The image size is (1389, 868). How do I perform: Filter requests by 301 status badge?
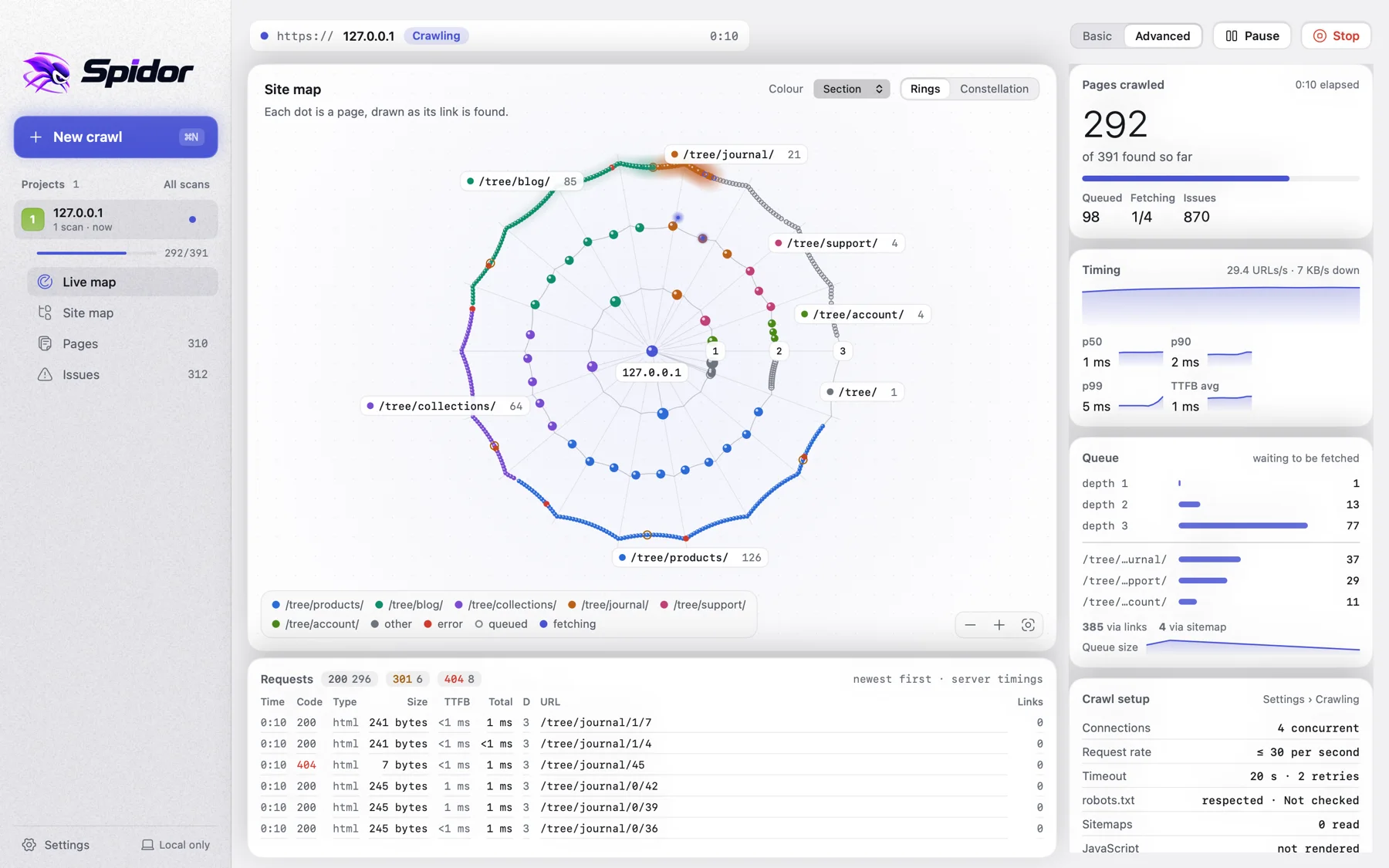point(407,679)
